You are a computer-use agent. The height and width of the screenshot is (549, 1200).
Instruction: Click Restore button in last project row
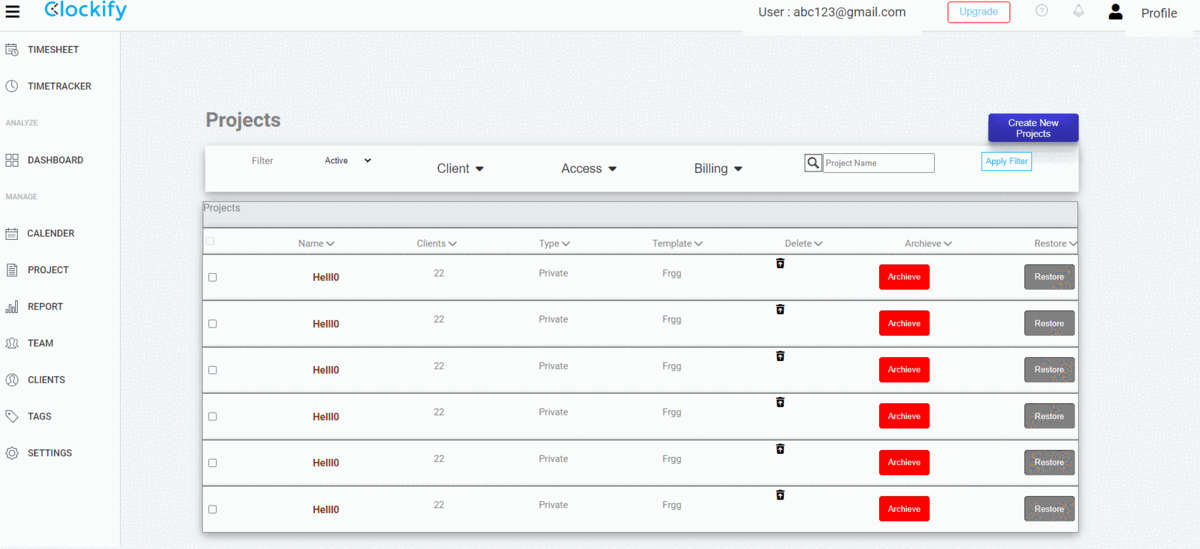(x=1049, y=509)
